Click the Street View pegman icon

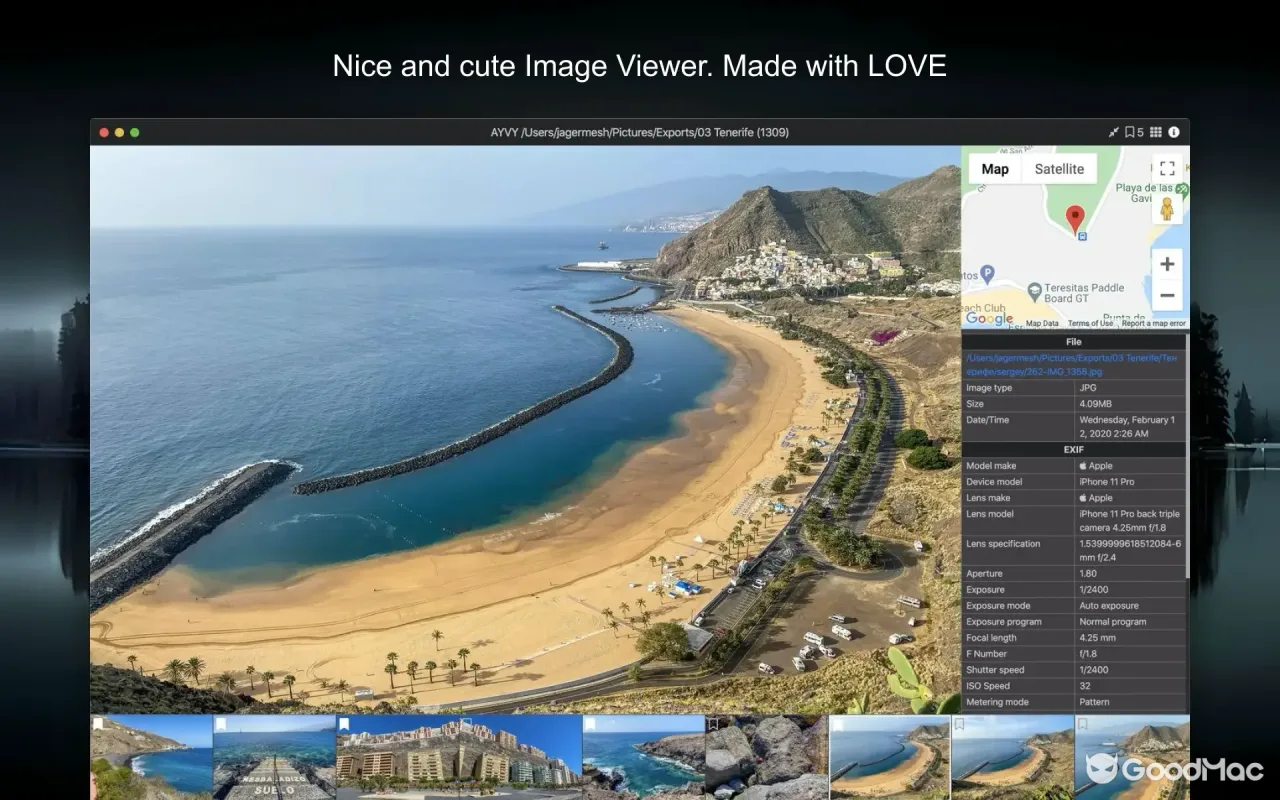[x=1167, y=209]
